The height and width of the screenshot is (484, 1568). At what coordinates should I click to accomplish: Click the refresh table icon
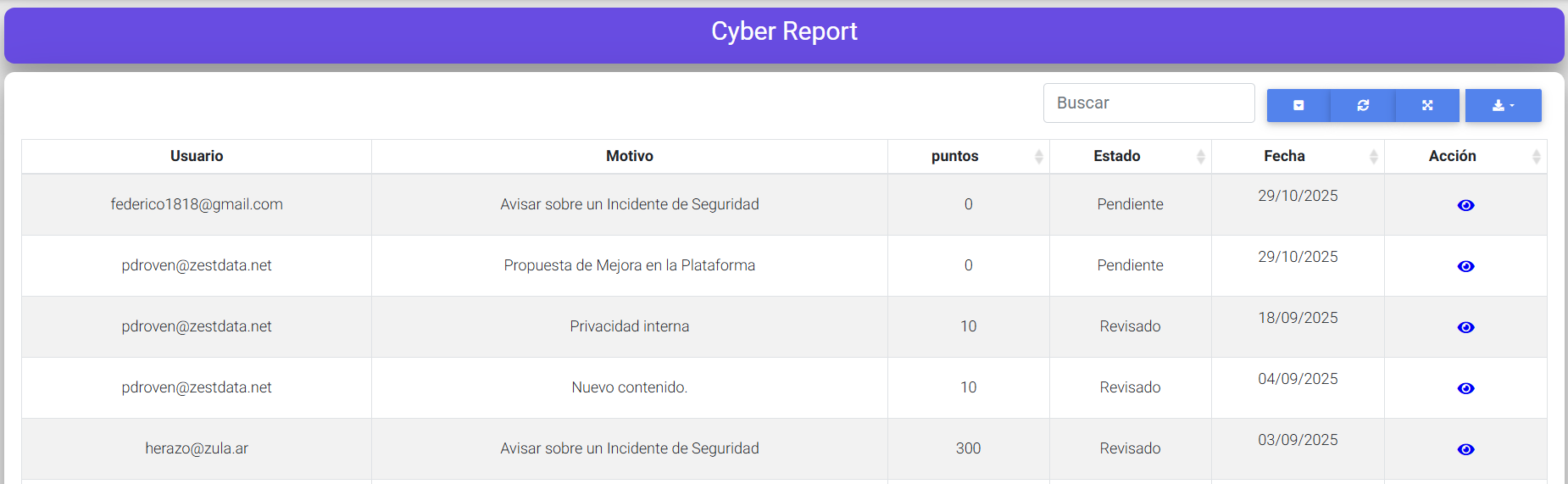pyautogui.click(x=1363, y=105)
